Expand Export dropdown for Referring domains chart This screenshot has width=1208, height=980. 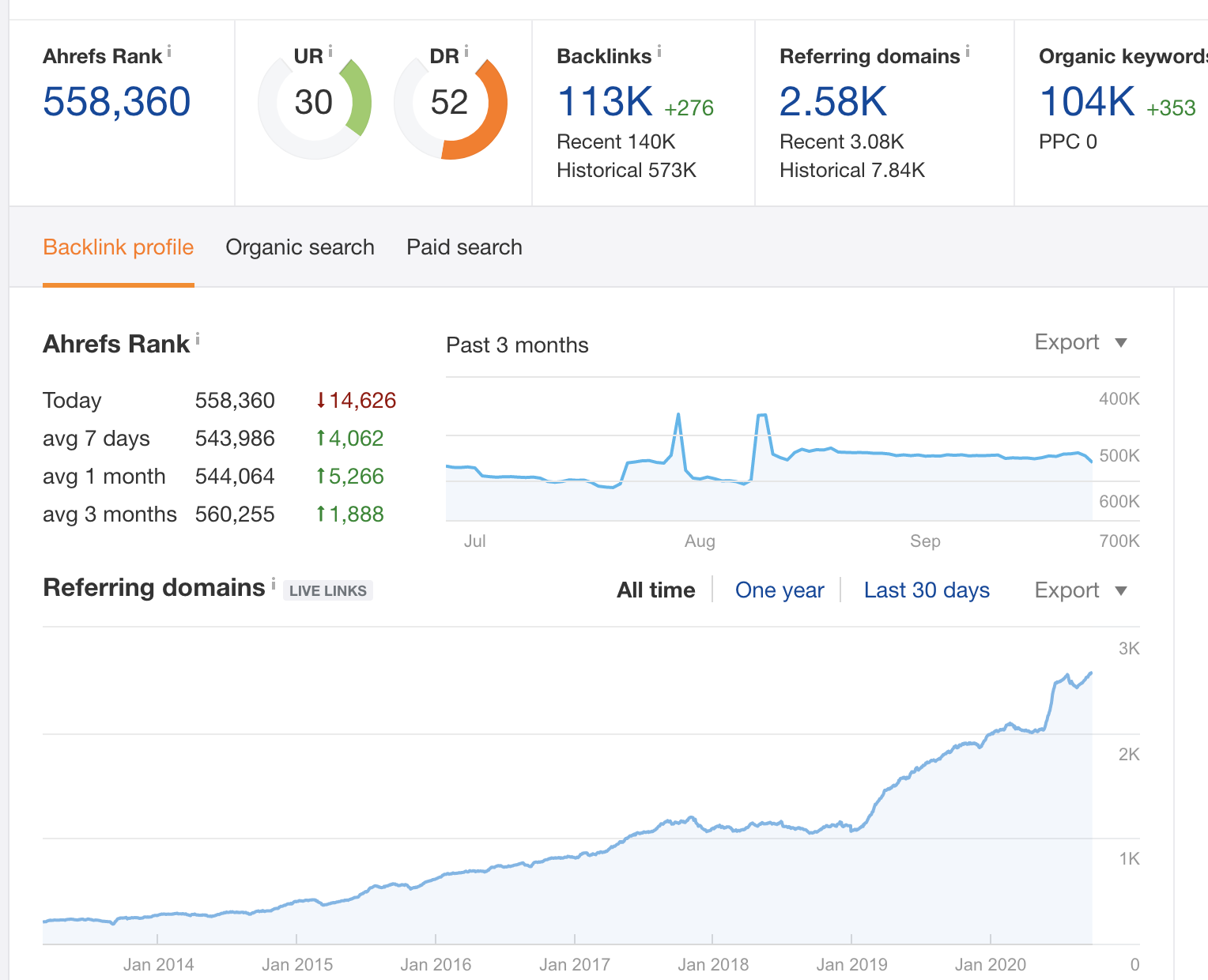tap(1081, 590)
